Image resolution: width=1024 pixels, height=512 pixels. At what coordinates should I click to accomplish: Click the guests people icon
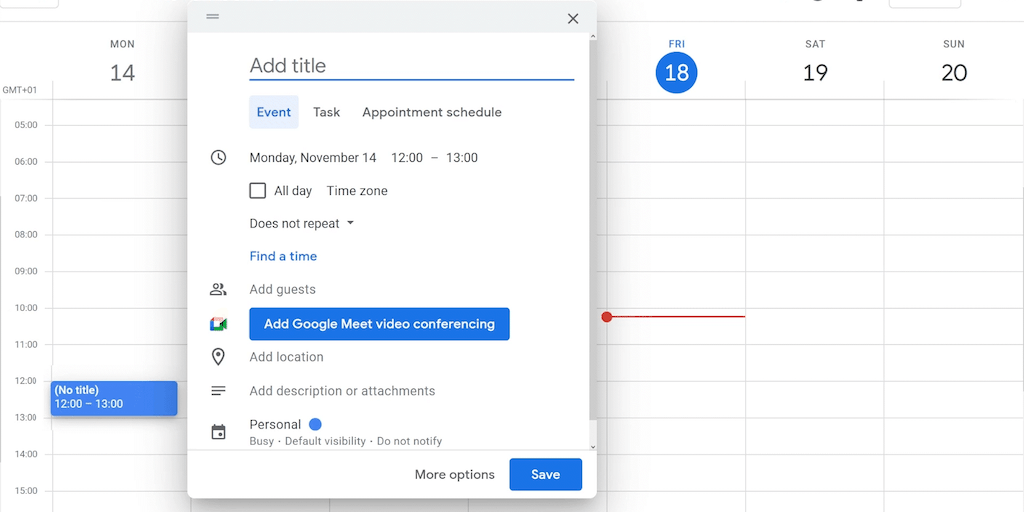[x=218, y=290]
